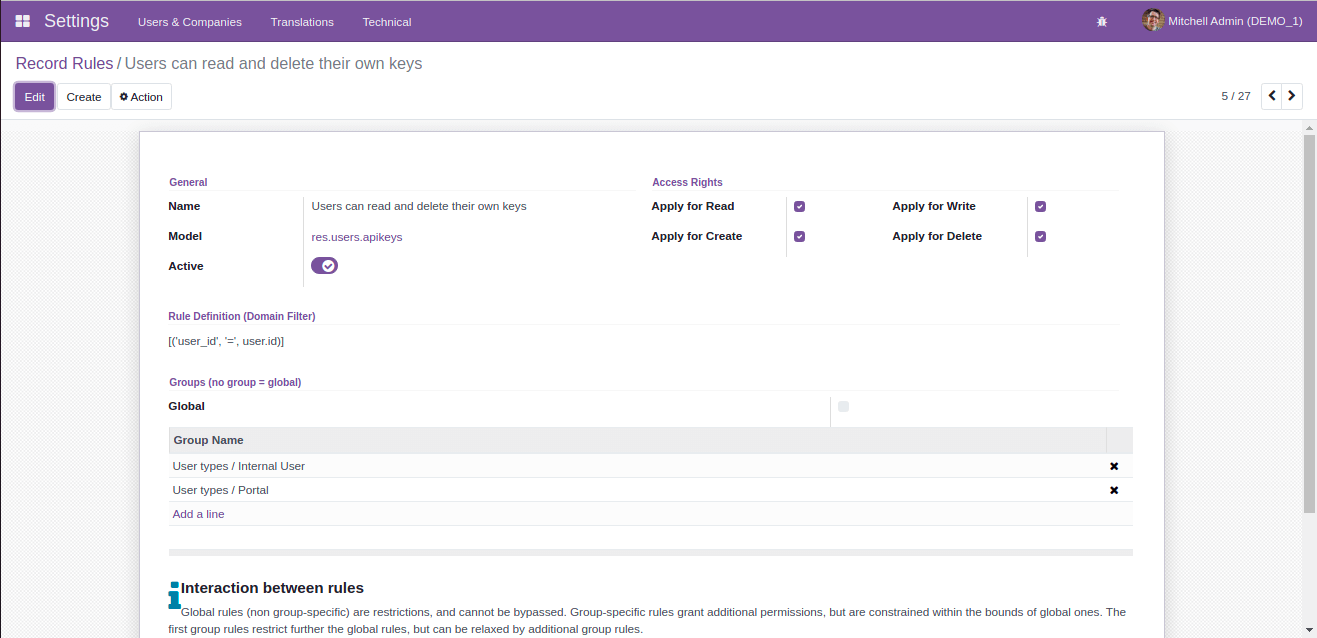Go to next record arrow
The height and width of the screenshot is (638, 1317).
tap(1292, 96)
